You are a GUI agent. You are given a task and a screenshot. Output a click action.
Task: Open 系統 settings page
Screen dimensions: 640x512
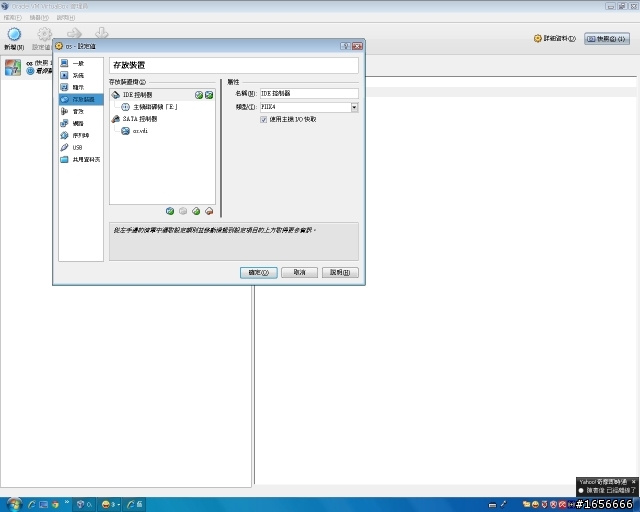[81, 75]
